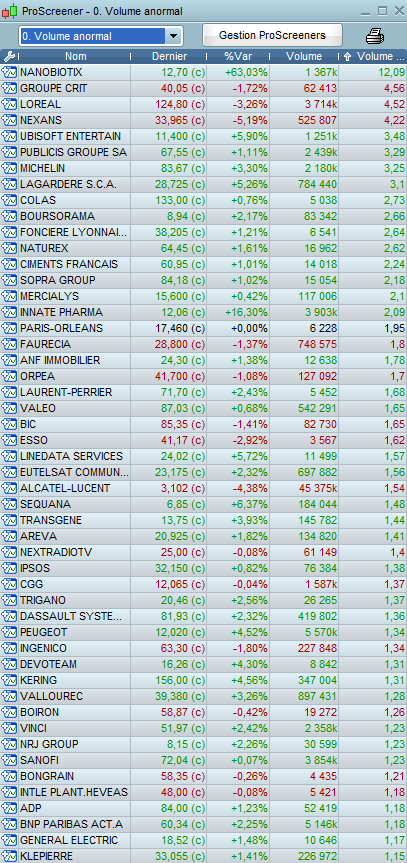Select the NEXTRADIOTV name cell

point(74,552)
